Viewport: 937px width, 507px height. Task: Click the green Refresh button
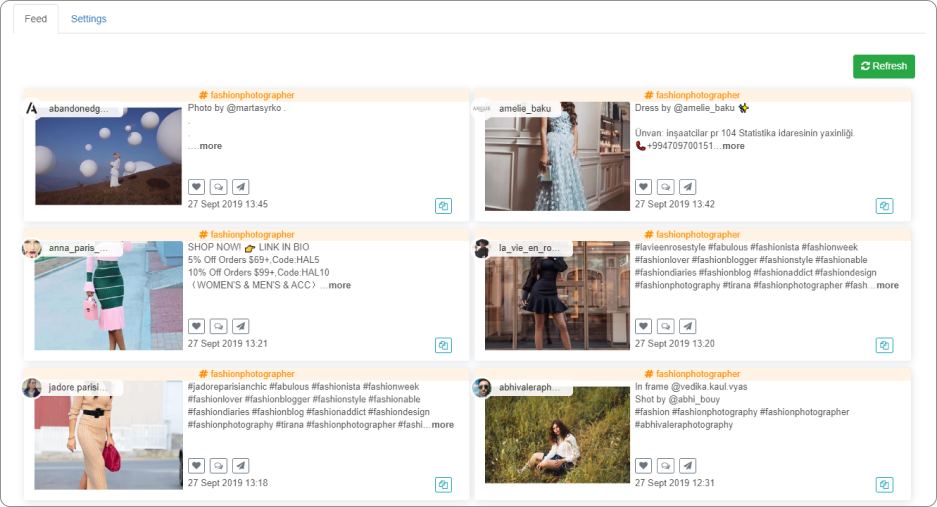point(883,66)
